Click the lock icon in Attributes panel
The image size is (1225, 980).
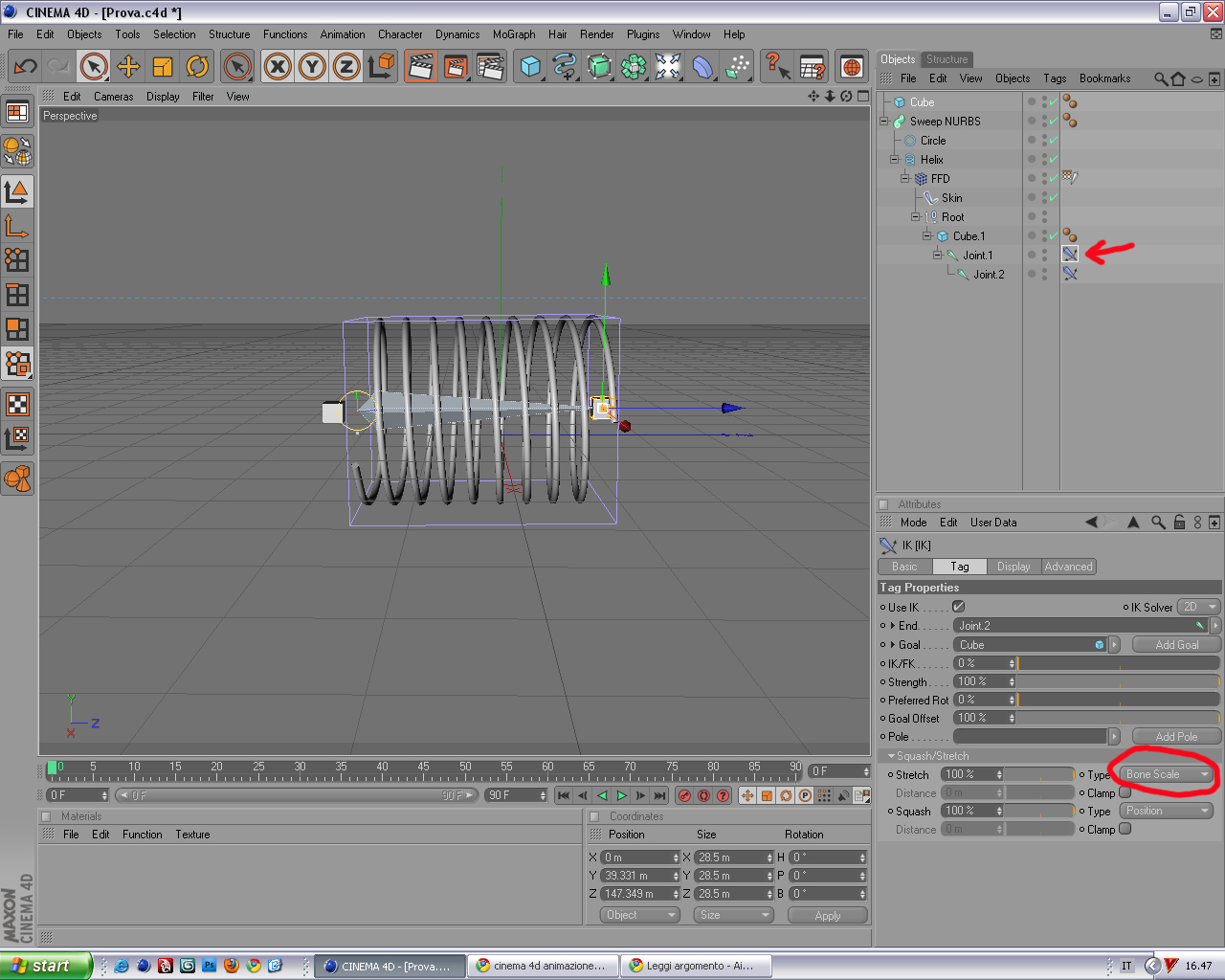click(x=1179, y=523)
